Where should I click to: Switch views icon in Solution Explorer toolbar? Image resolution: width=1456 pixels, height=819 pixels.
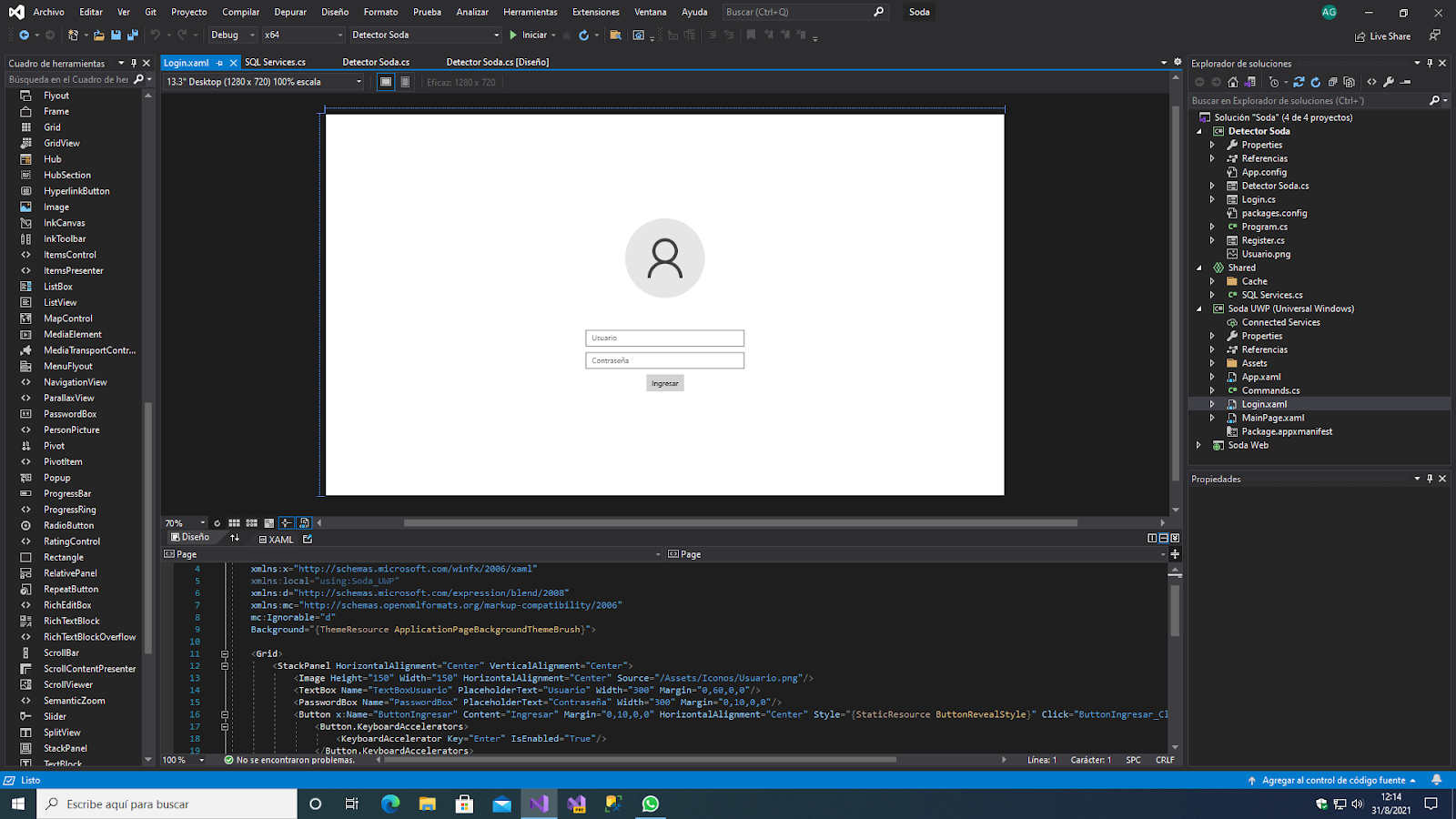pyautogui.click(x=1250, y=82)
